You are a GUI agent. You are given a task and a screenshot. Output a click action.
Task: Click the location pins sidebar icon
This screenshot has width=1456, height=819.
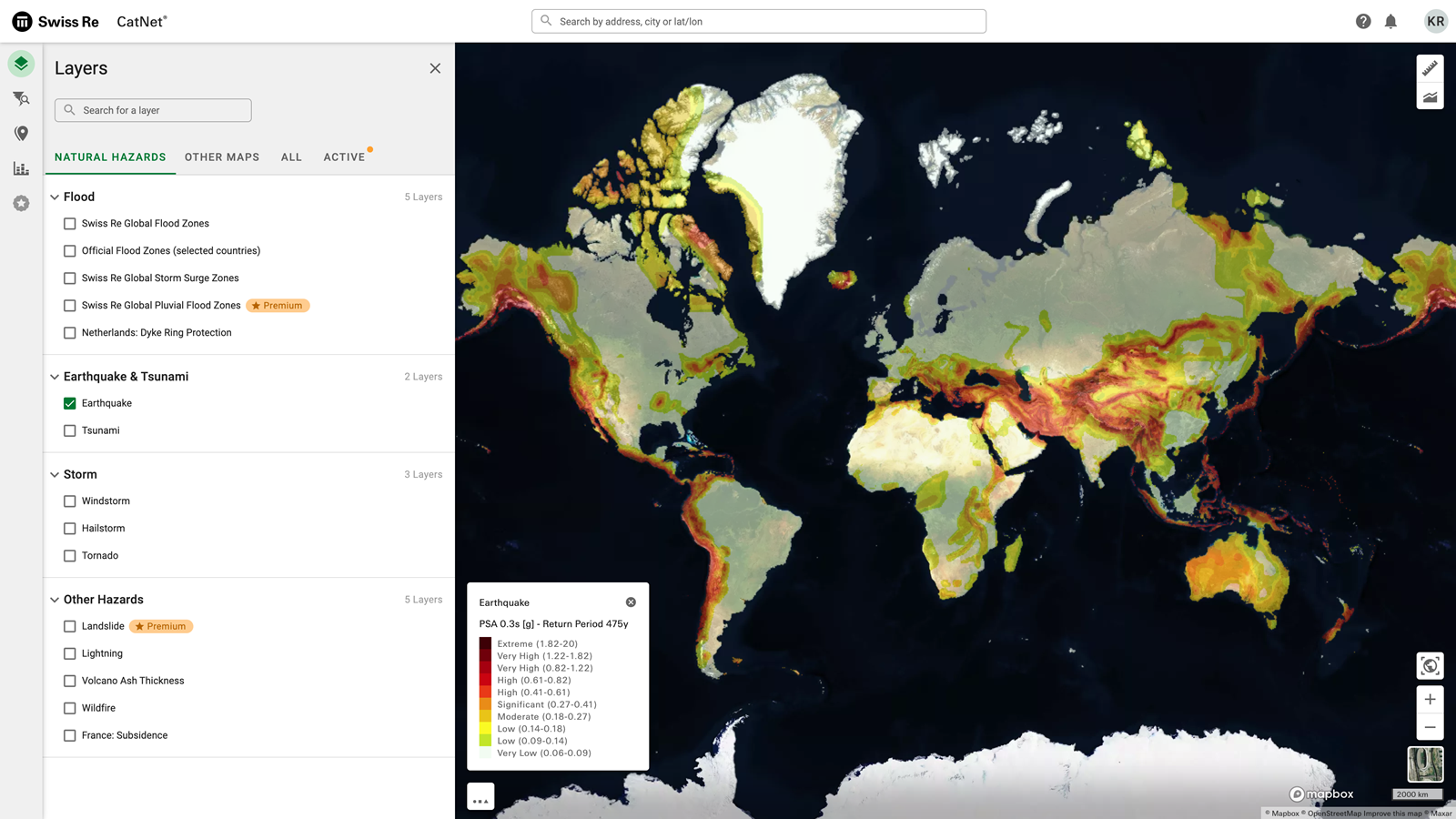[x=21, y=134]
